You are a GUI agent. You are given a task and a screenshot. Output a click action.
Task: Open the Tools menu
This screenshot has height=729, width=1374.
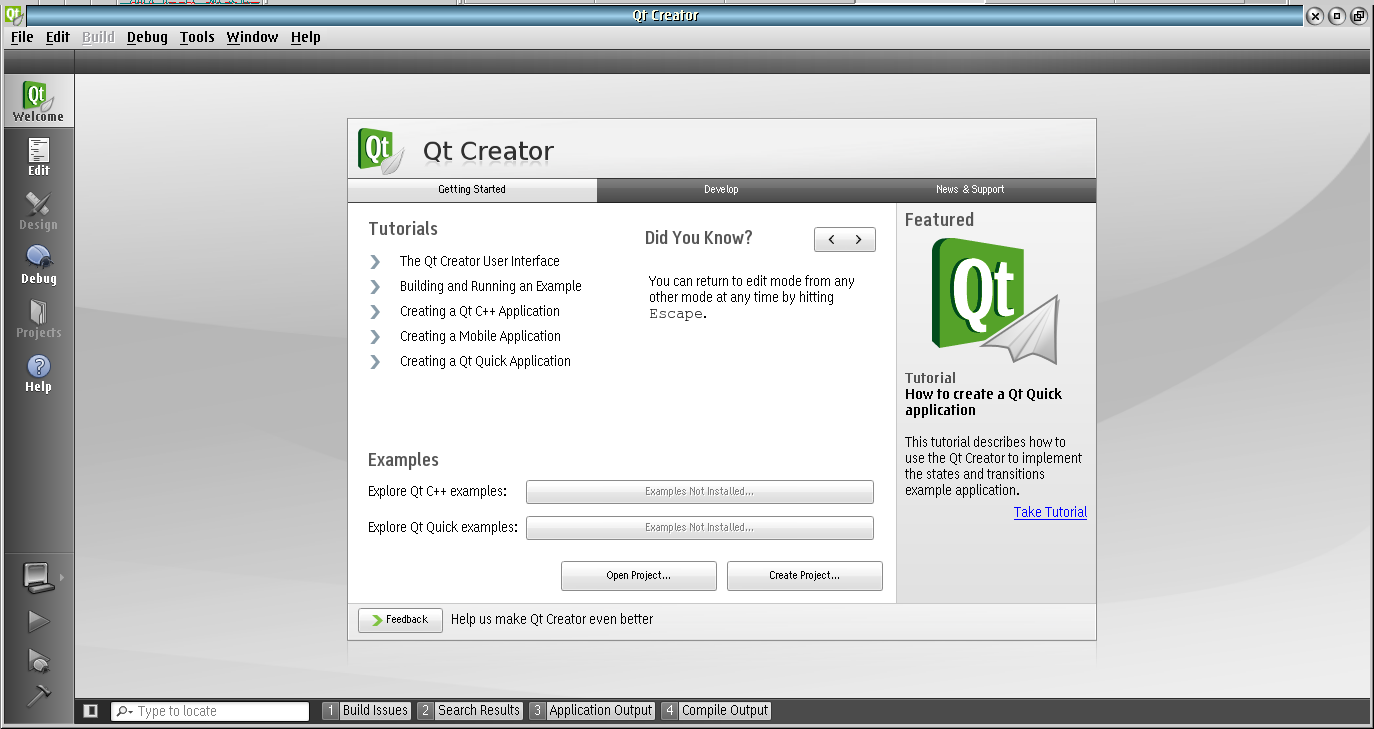[197, 37]
